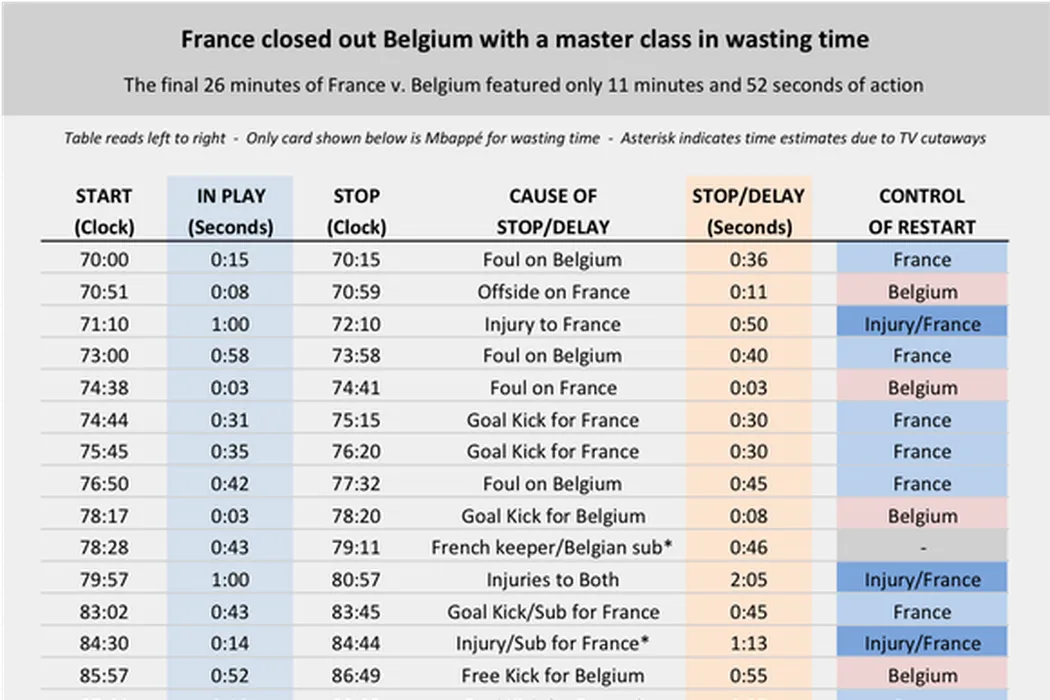Click the CONTROL OF RESTART header
The image size is (1050, 700).
click(921, 211)
